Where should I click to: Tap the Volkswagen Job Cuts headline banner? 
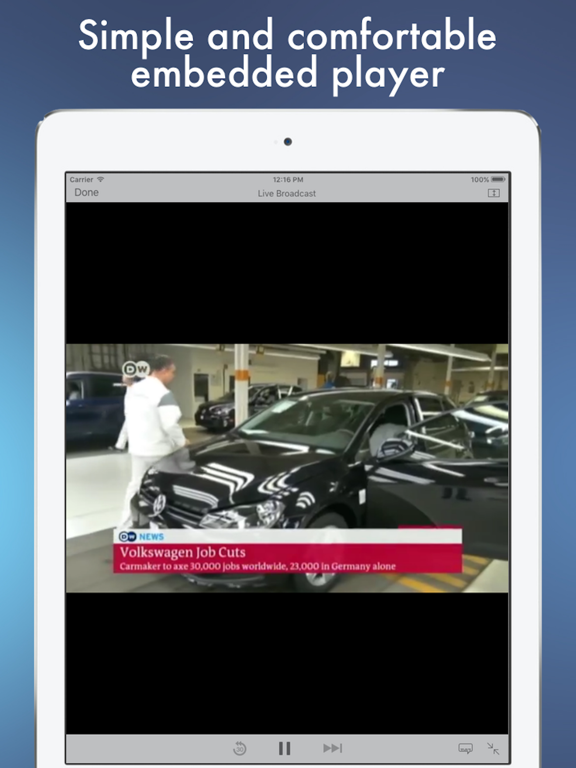pyautogui.click(x=288, y=558)
